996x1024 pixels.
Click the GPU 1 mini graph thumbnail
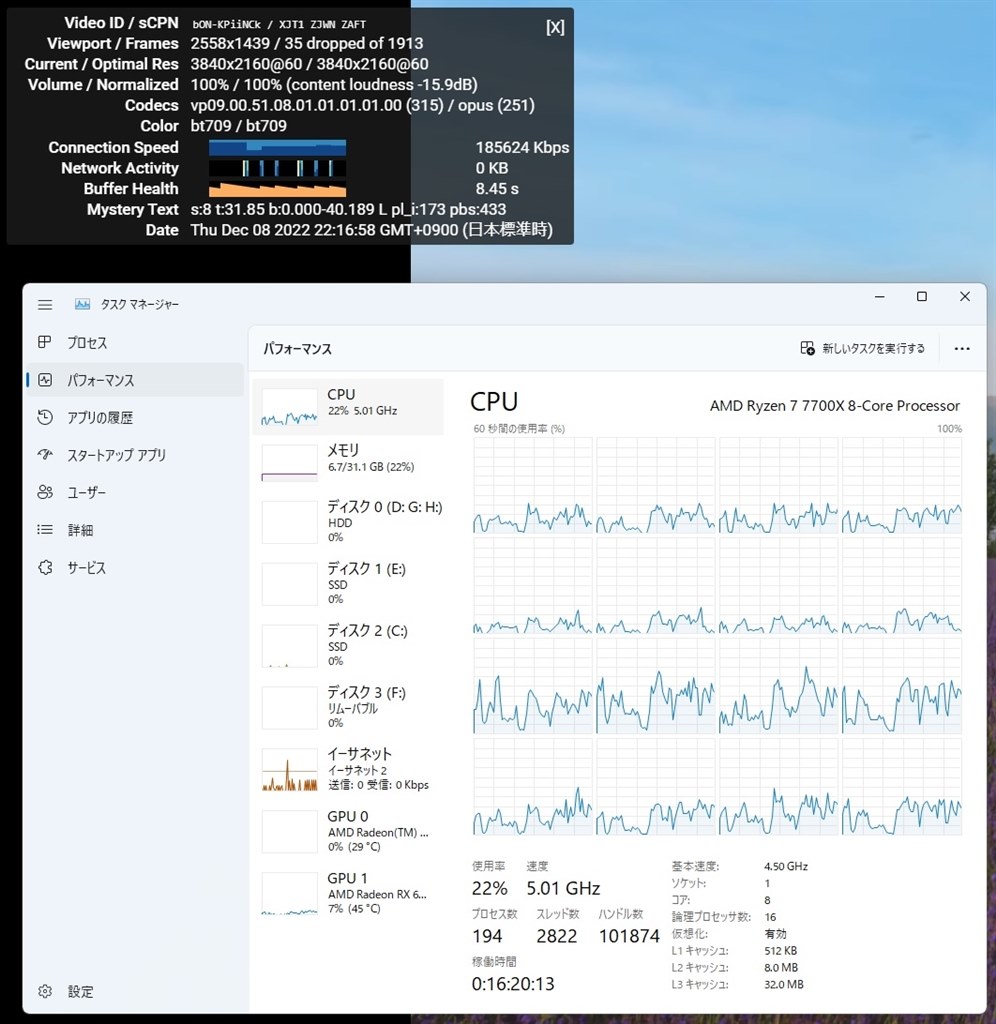pos(289,893)
